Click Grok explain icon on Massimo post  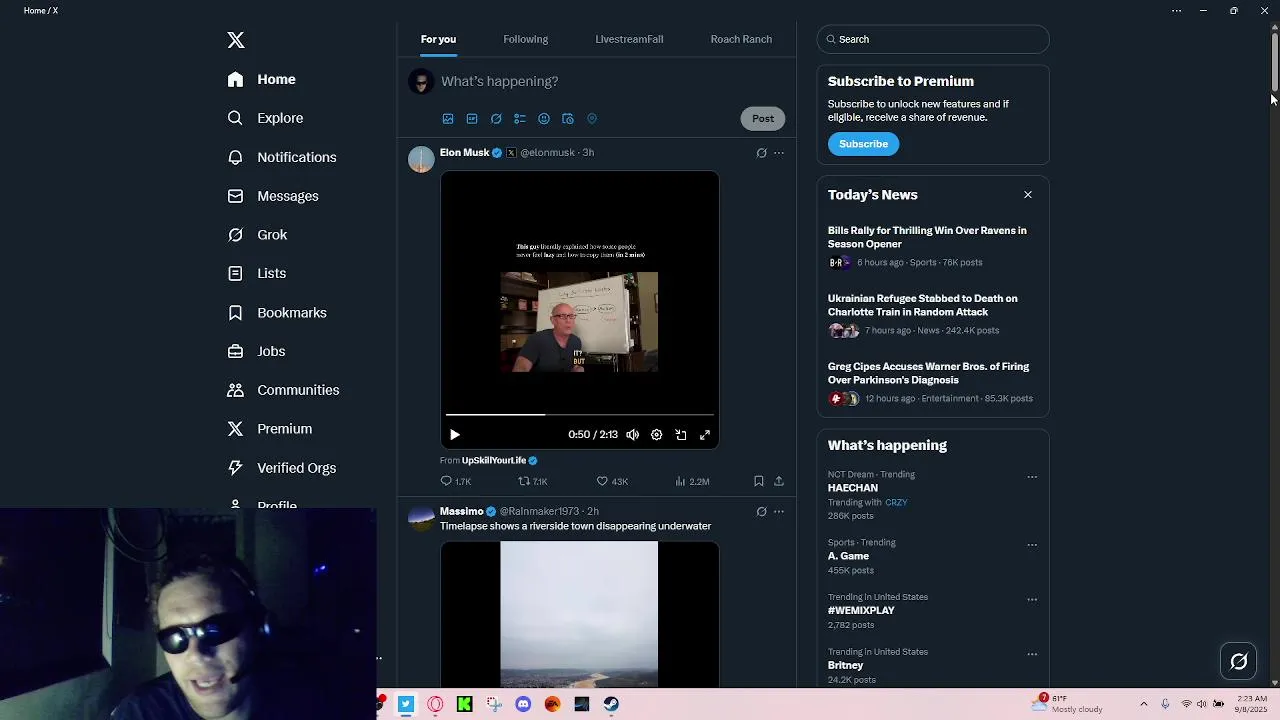761,512
